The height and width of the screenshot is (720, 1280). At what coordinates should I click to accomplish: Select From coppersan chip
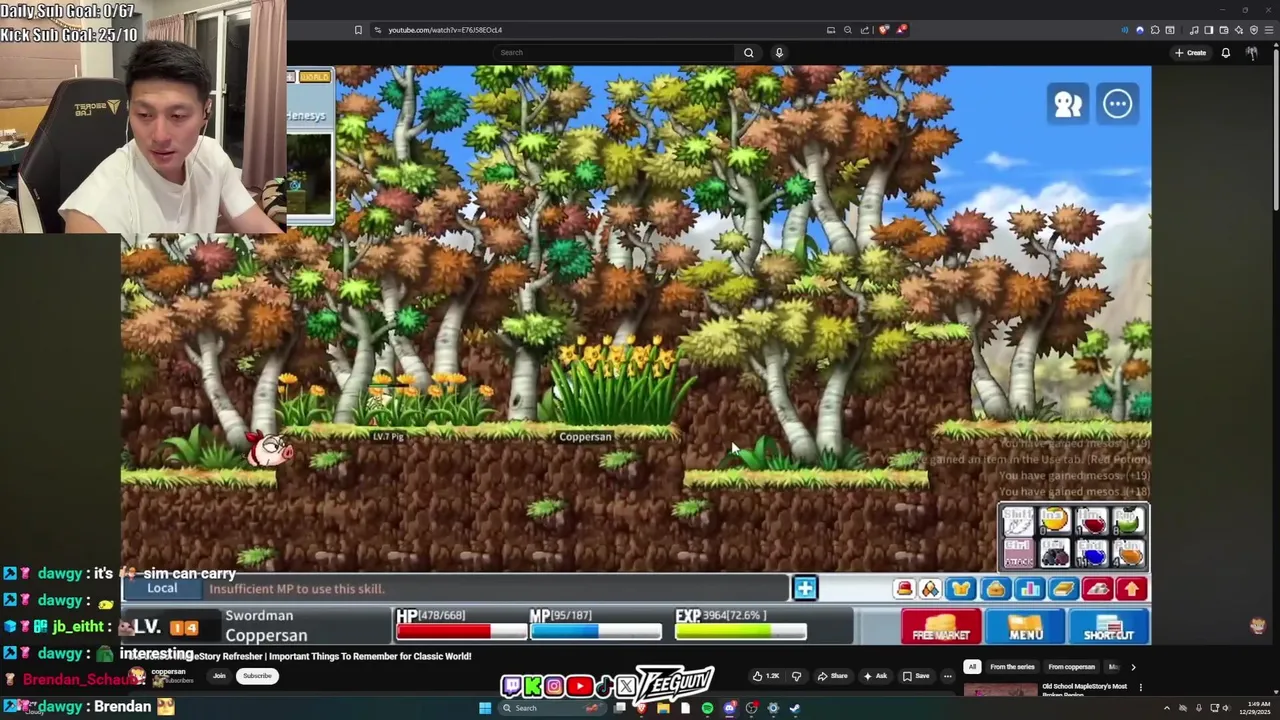click(1071, 667)
